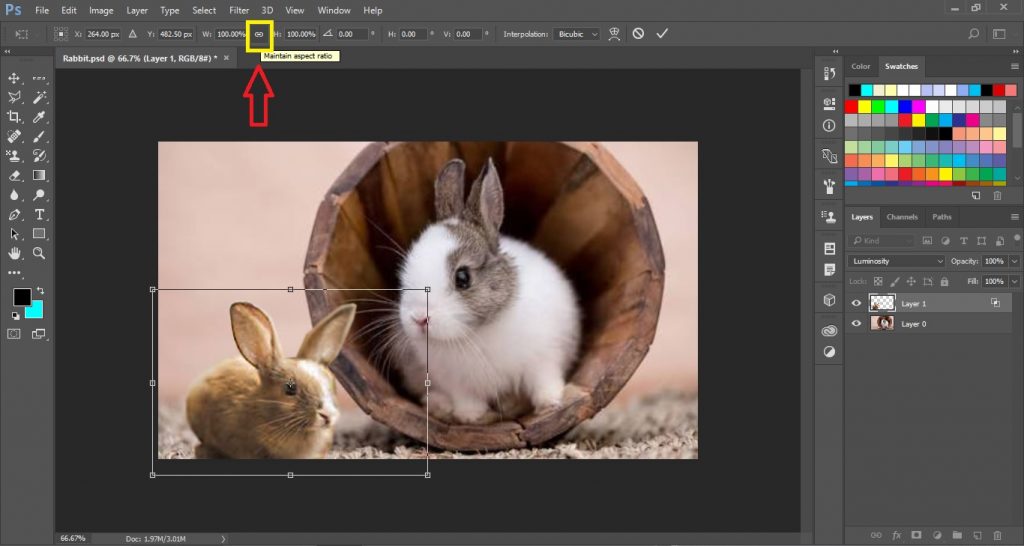Select the Dodge tool

(39, 195)
